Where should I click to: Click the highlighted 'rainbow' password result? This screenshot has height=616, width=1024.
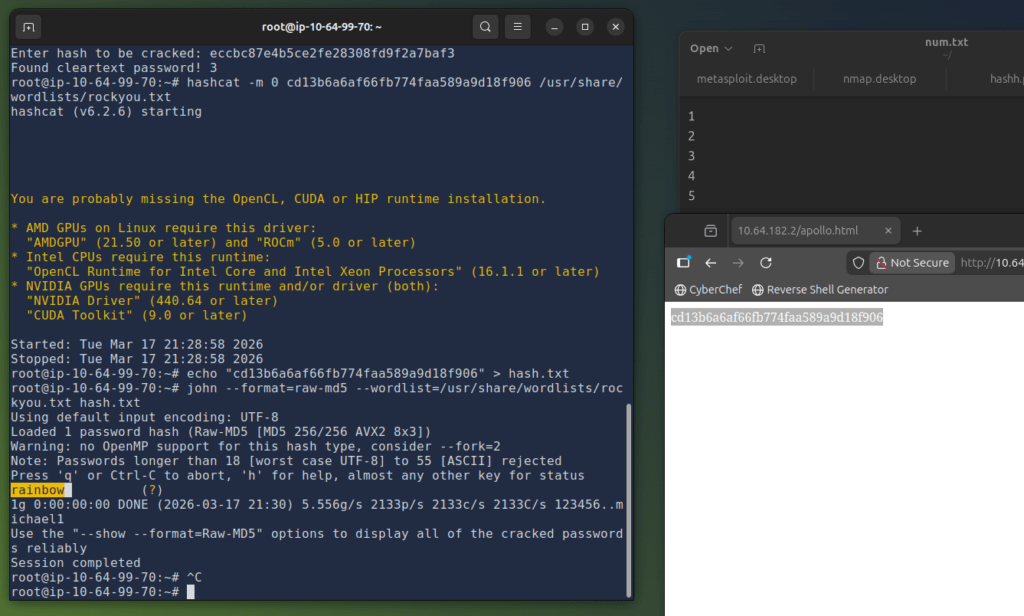point(38,490)
